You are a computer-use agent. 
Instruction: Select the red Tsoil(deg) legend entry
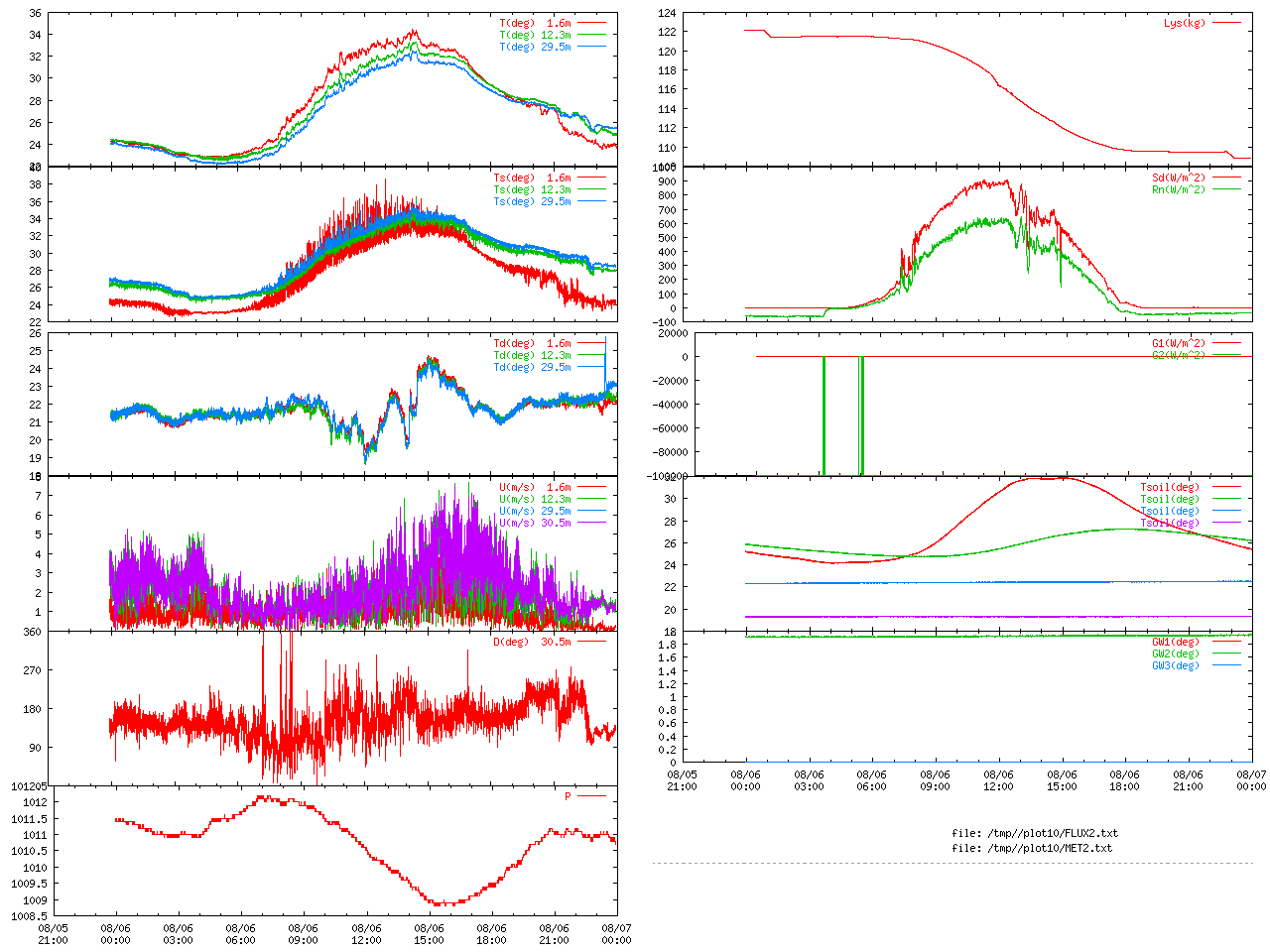pos(1170,487)
